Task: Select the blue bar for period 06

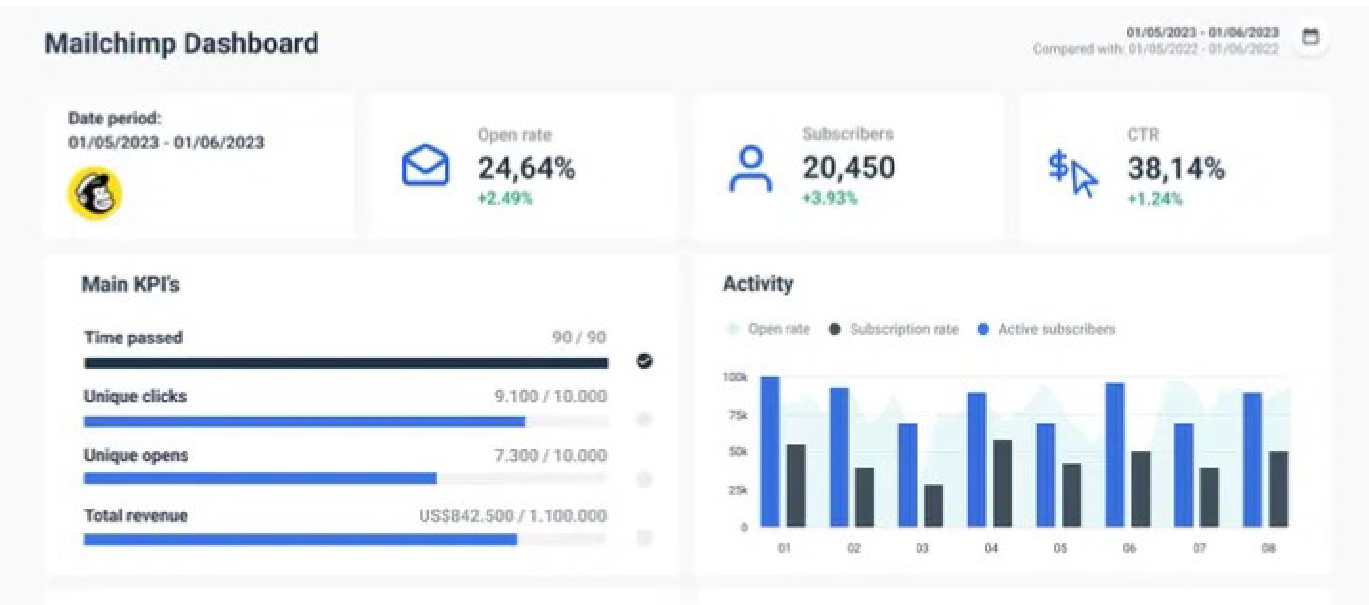Action: (x=1114, y=455)
